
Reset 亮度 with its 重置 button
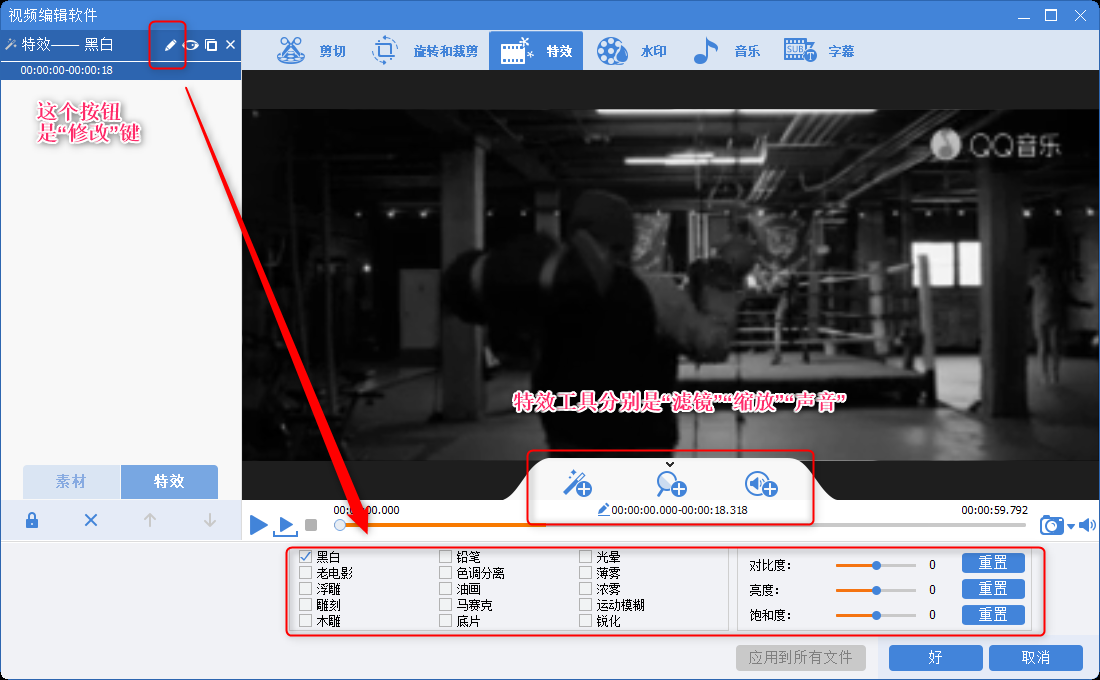click(993, 589)
